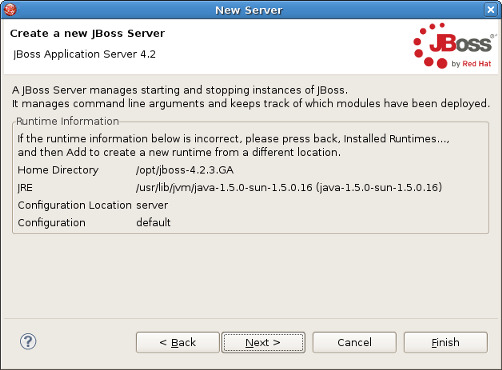
Task: Click the 'Home Directory' label
Action: pos(58,170)
